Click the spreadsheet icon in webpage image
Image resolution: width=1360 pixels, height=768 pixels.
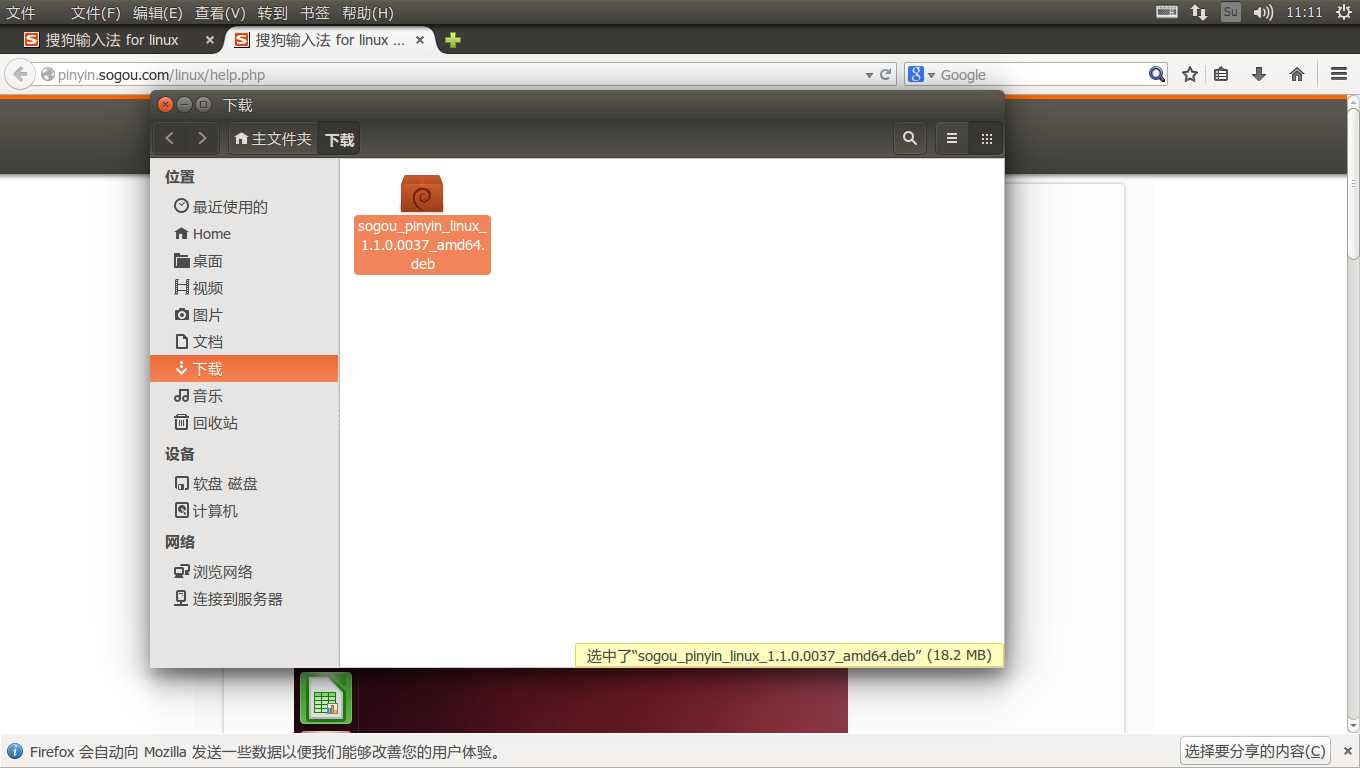(325, 698)
